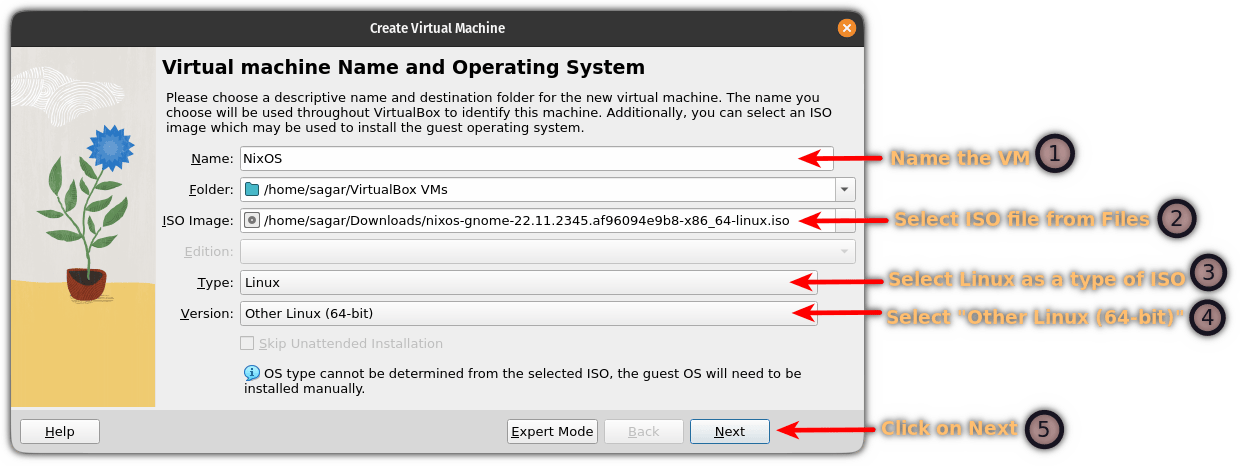Toggle the Skip Unattended Installation checkbox
1240x466 pixels.
[x=248, y=343]
